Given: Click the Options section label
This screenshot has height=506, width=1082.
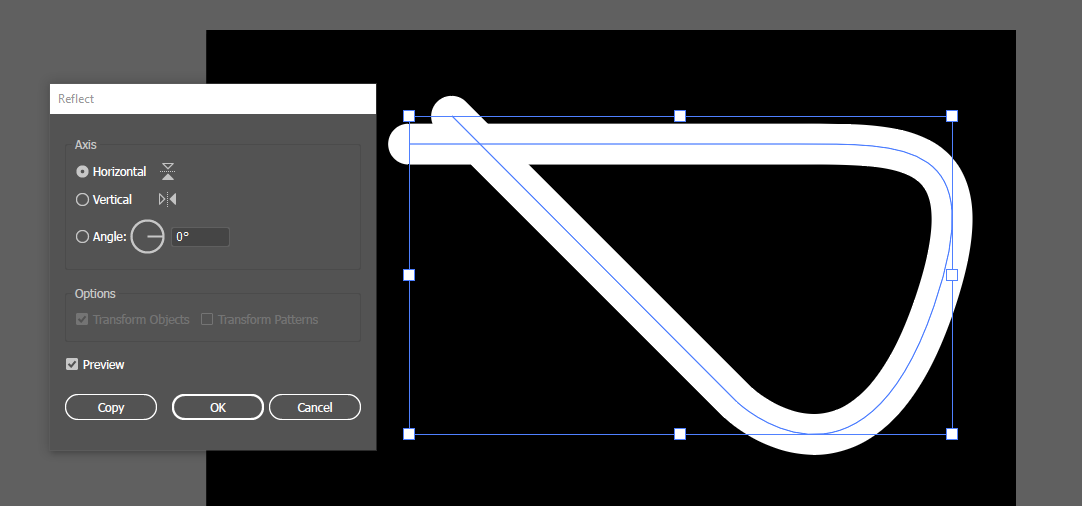Looking at the screenshot, I should pyautogui.click(x=95, y=293).
